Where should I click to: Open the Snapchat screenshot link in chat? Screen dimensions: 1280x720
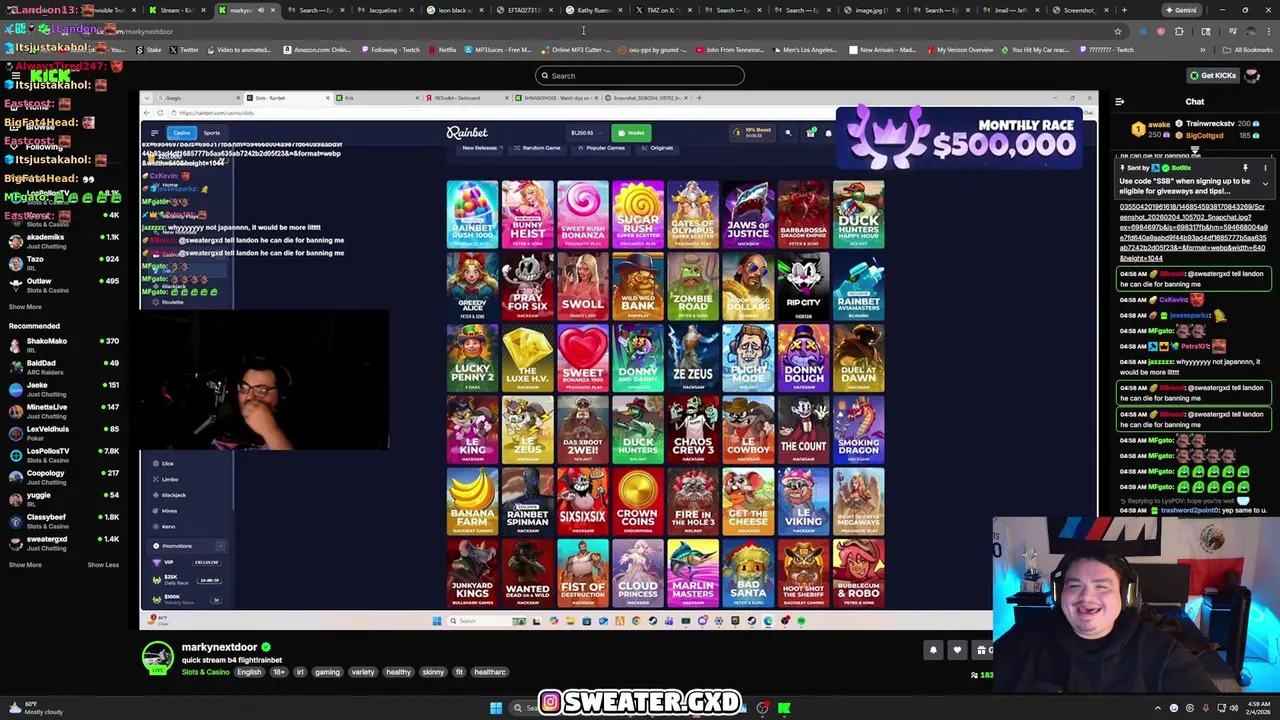click(1193, 232)
